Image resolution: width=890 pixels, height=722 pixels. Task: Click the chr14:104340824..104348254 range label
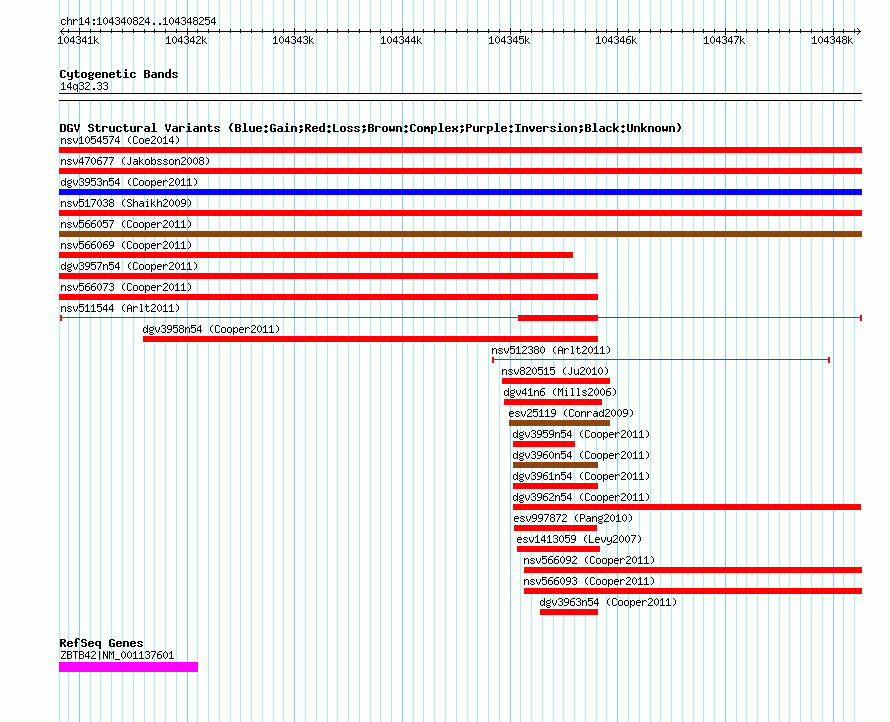(138, 21)
